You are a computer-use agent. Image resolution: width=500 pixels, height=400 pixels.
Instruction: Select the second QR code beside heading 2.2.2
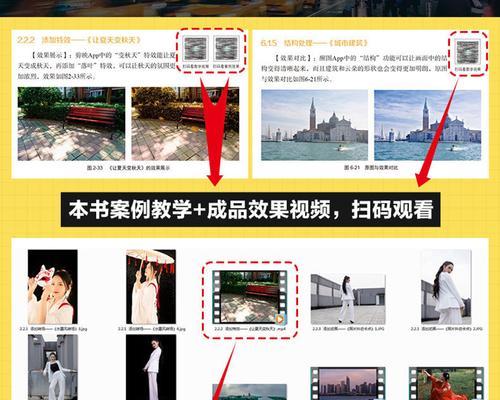coord(227,49)
